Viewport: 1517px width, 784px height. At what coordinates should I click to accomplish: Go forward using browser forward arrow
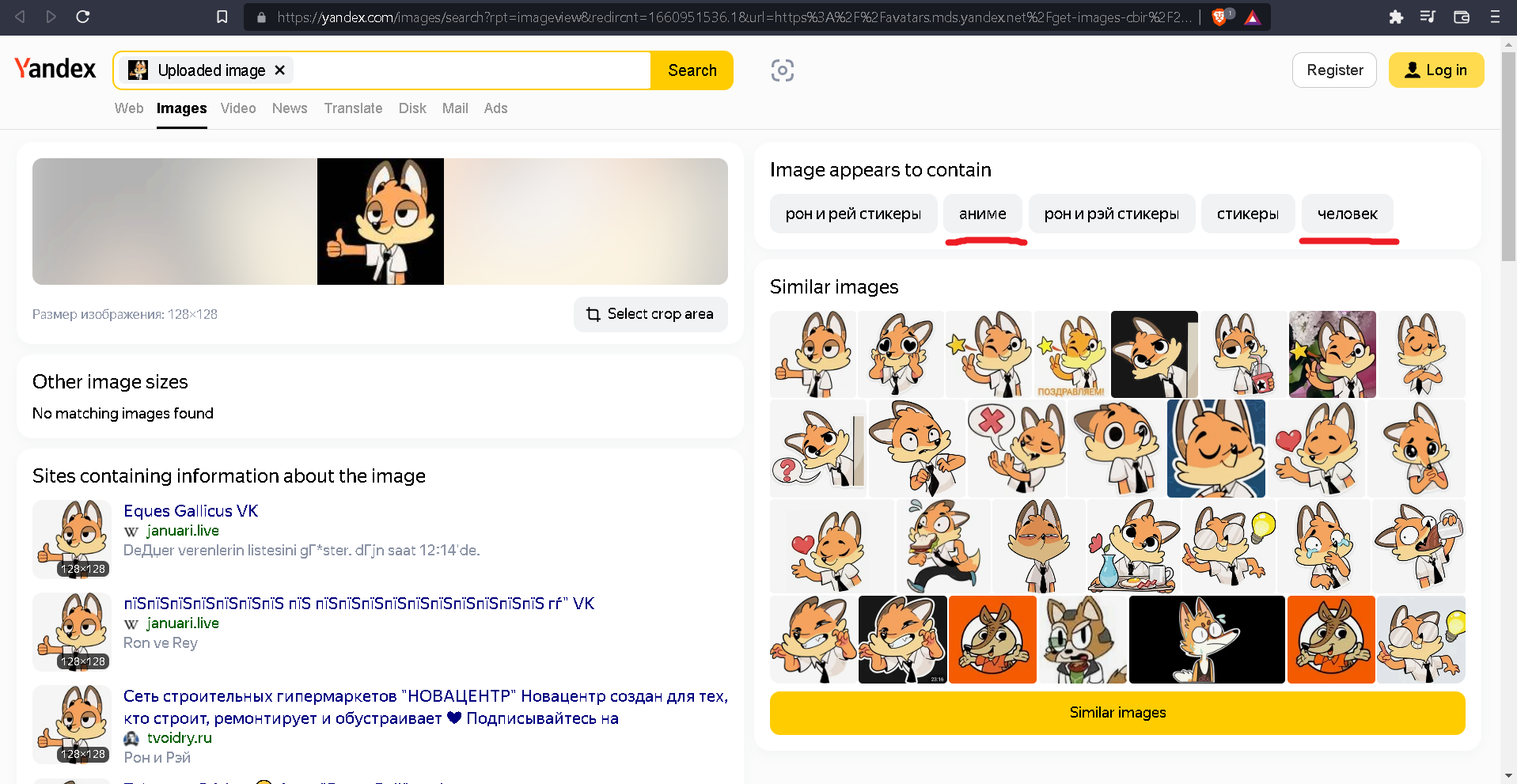point(51,17)
